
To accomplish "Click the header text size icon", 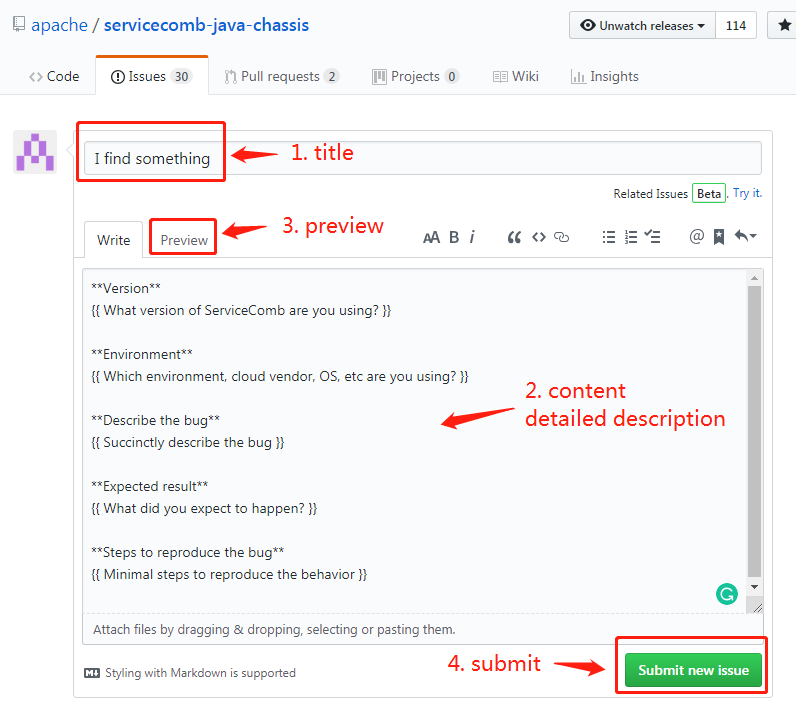I will tap(431, 237).
